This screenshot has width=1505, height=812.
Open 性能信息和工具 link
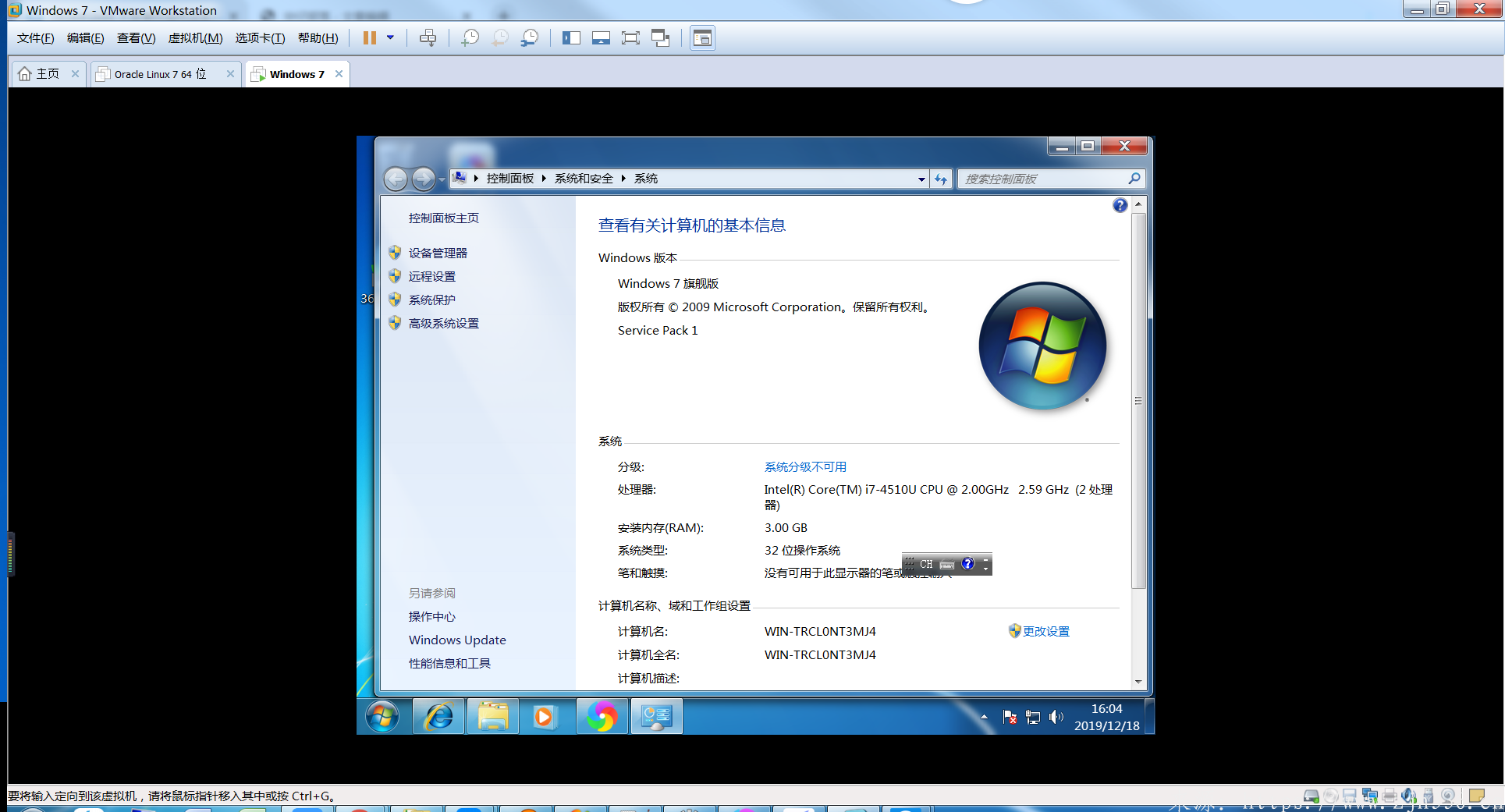[449, 664]
